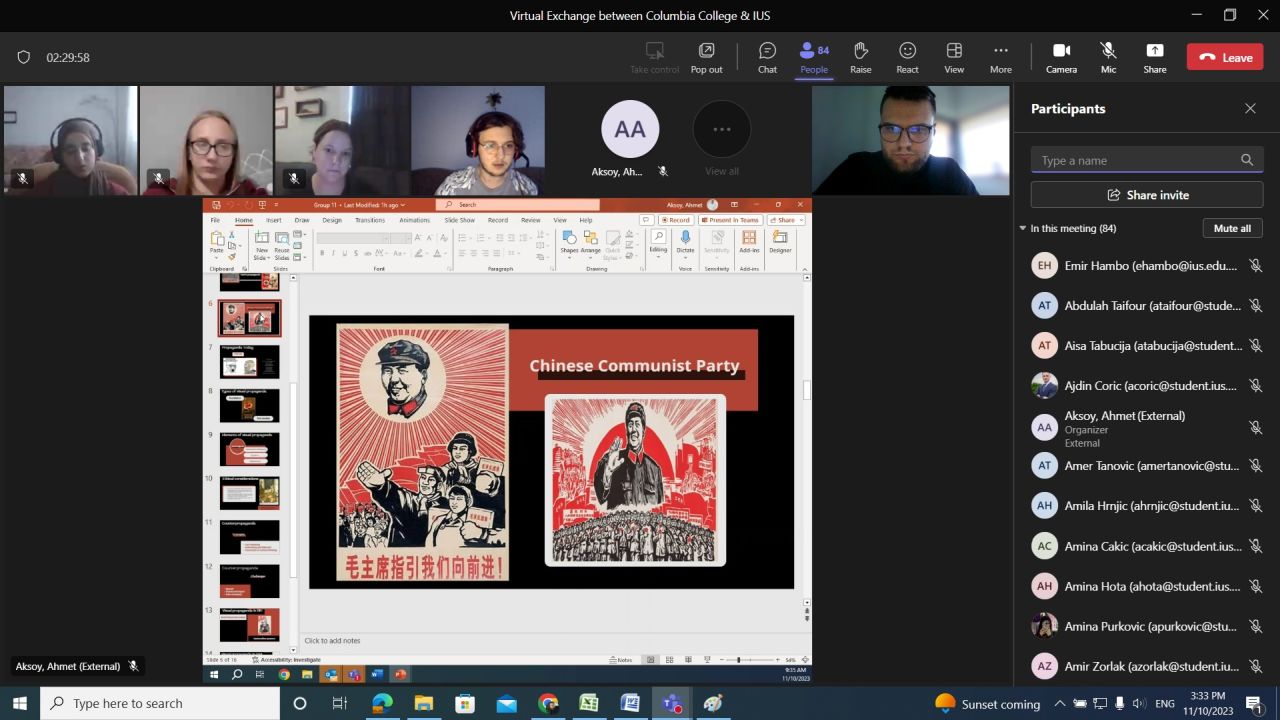
Task: Show hidden icons in system tray
Action: [1059, 704]
